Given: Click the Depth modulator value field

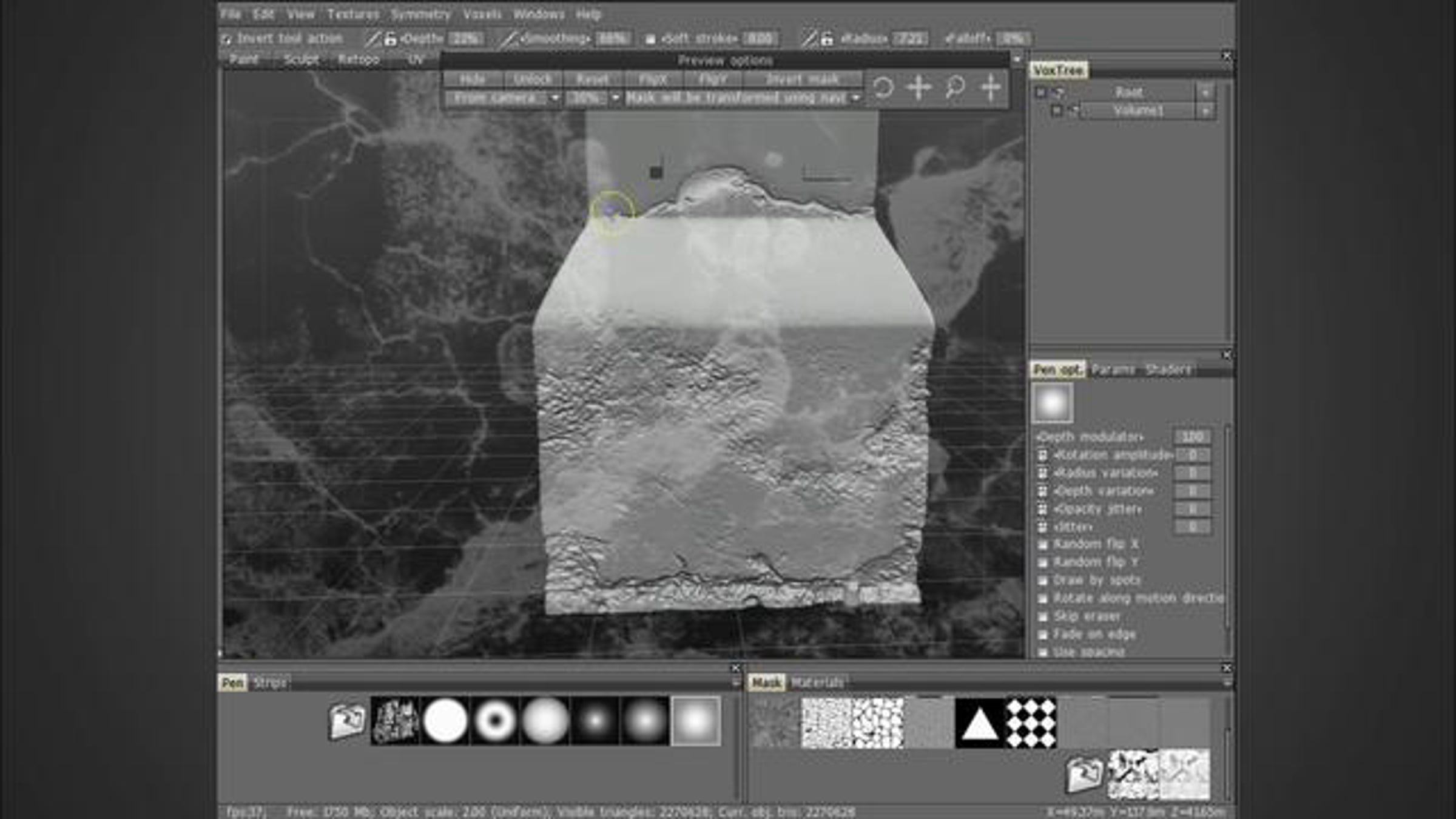Looking at the screenshot, I should click(1192, 437).
